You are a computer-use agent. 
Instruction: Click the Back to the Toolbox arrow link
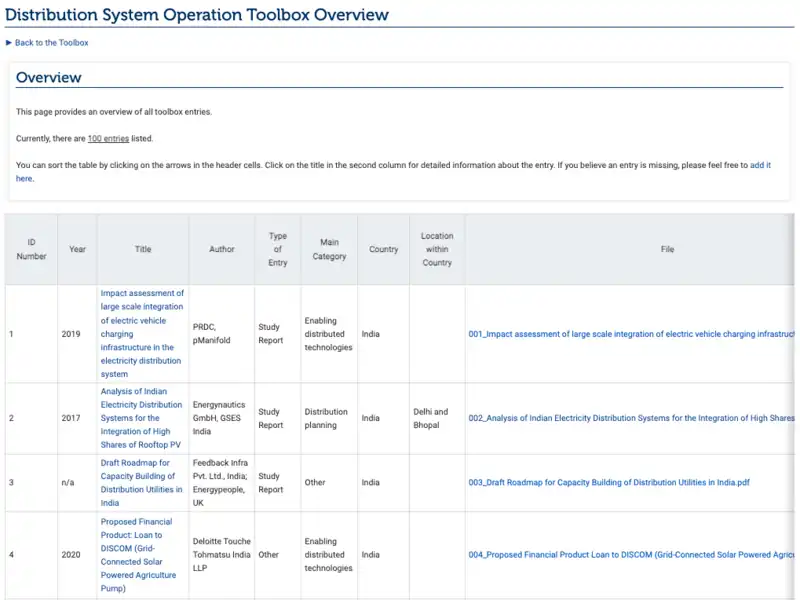pos(51,43)
